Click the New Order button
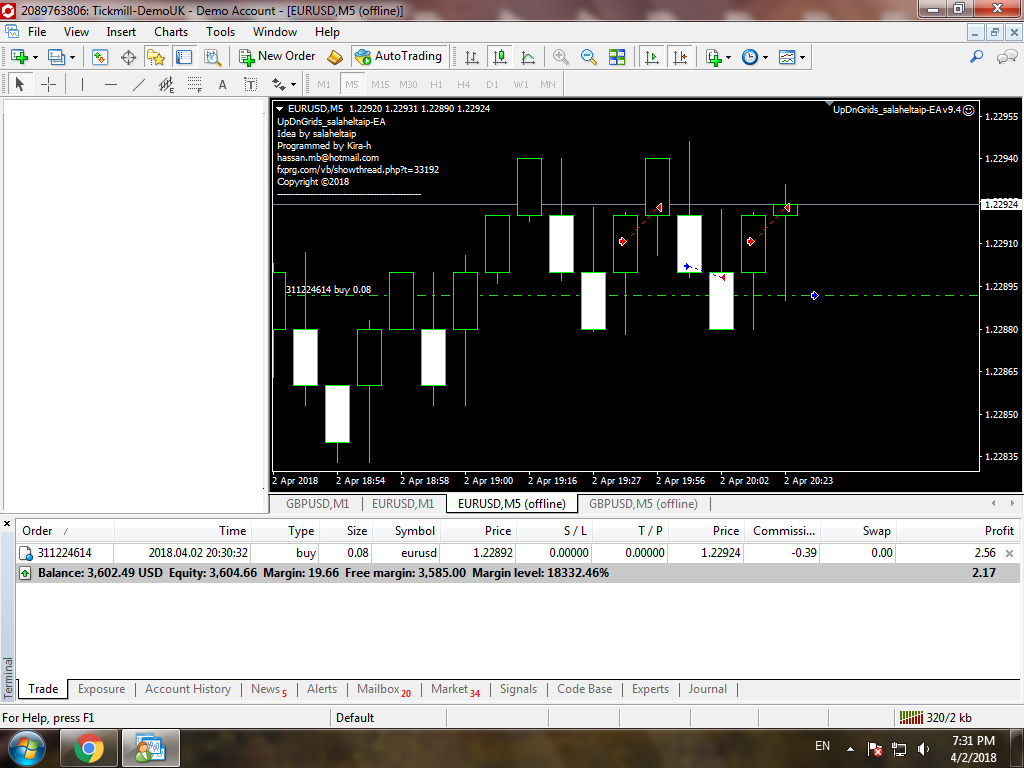The width and height of the screenshot is (1024, 779). [278, 57]
